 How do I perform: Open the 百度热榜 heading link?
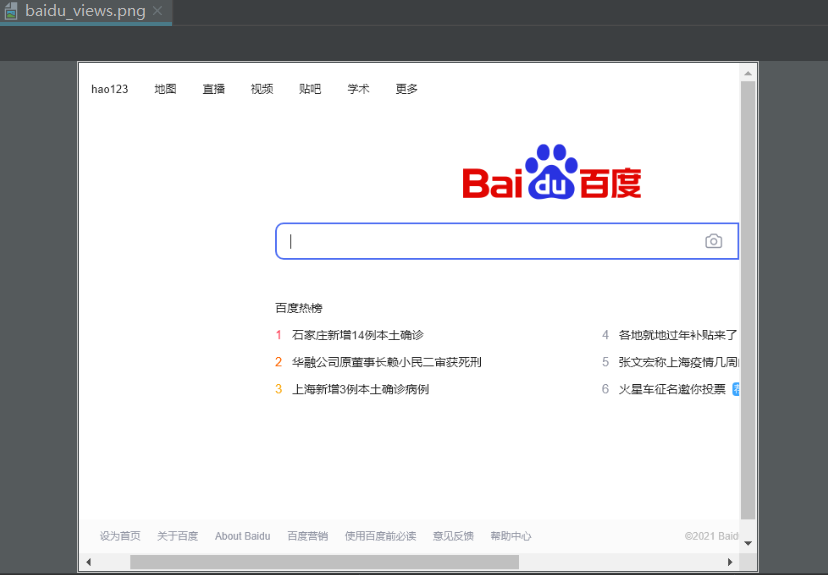pos(299,308)
